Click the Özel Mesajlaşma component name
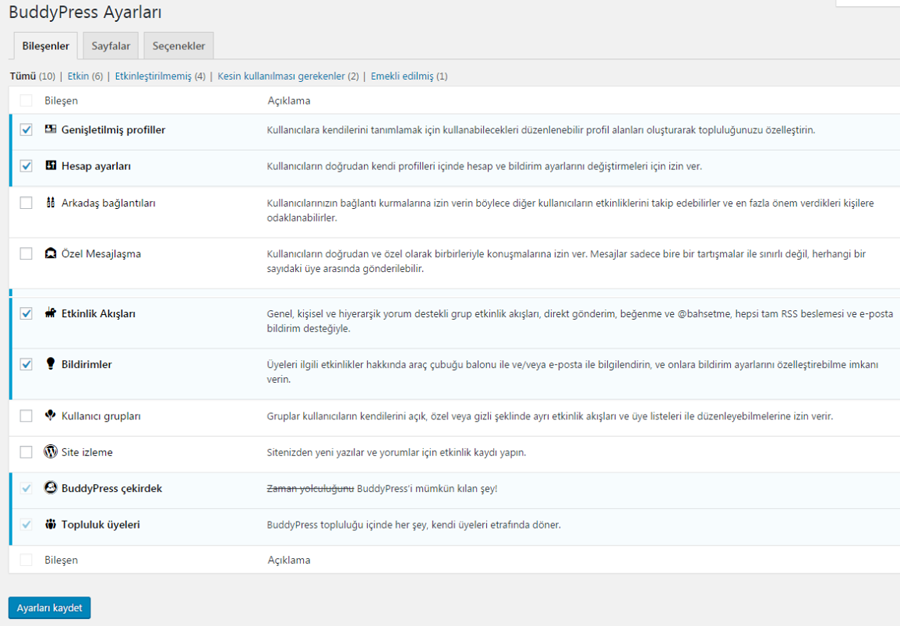Viewport: 900px width, 626px height. point(101,254)
